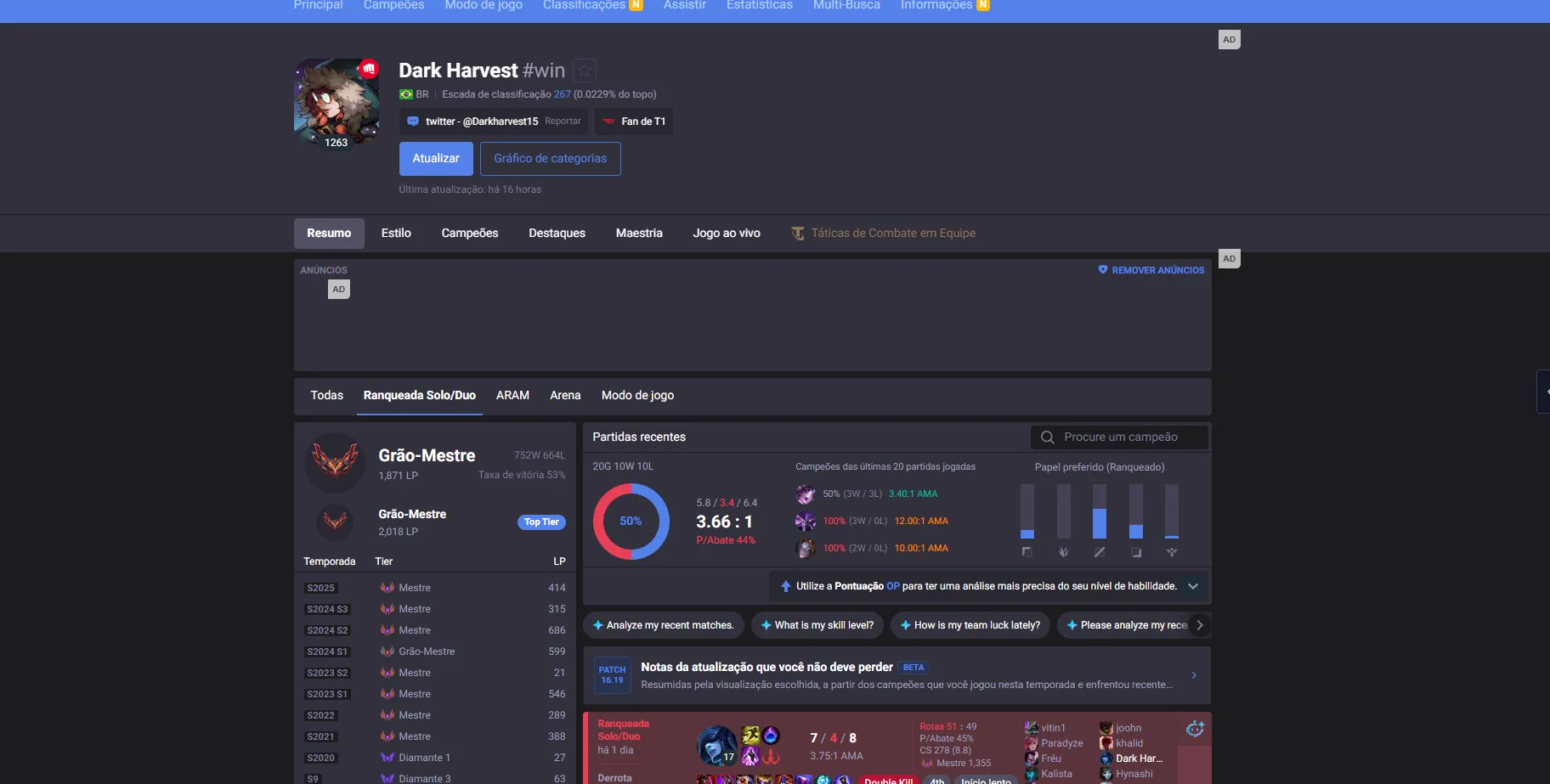Click 'Analyze my recent matches.' prompt
Viewport: 1550px width, 784px height.
click(x=664, y=625)
